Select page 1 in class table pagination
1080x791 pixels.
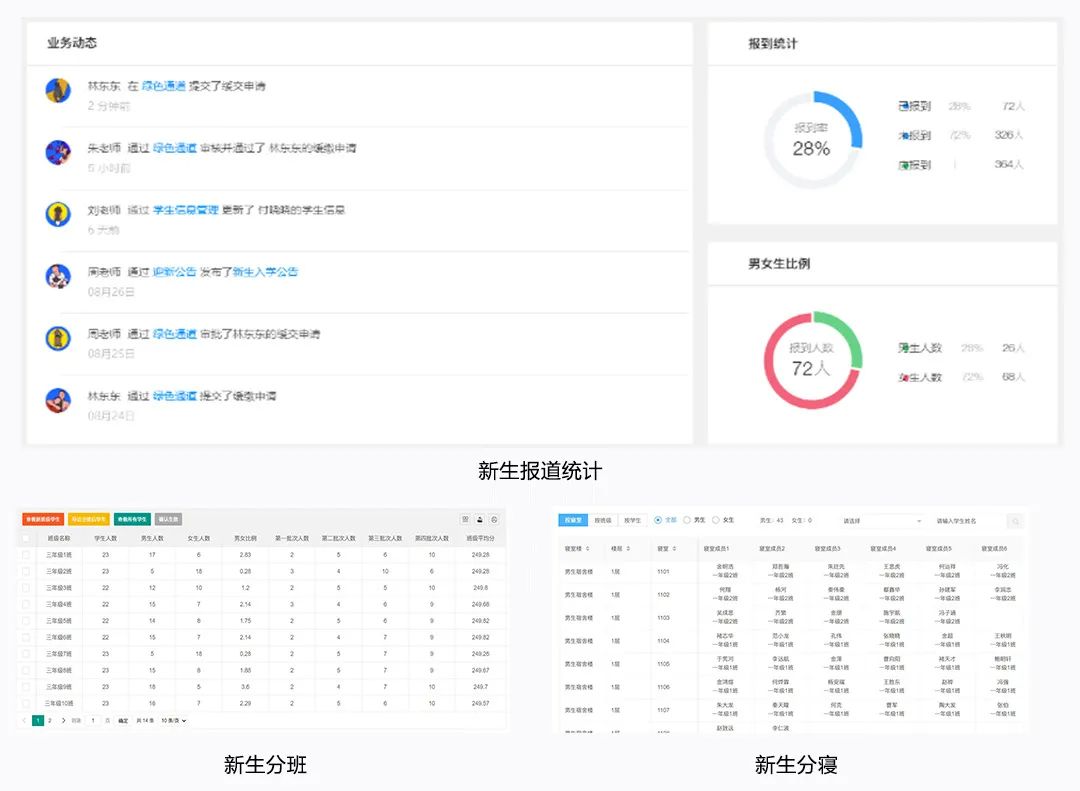[38, 720]
